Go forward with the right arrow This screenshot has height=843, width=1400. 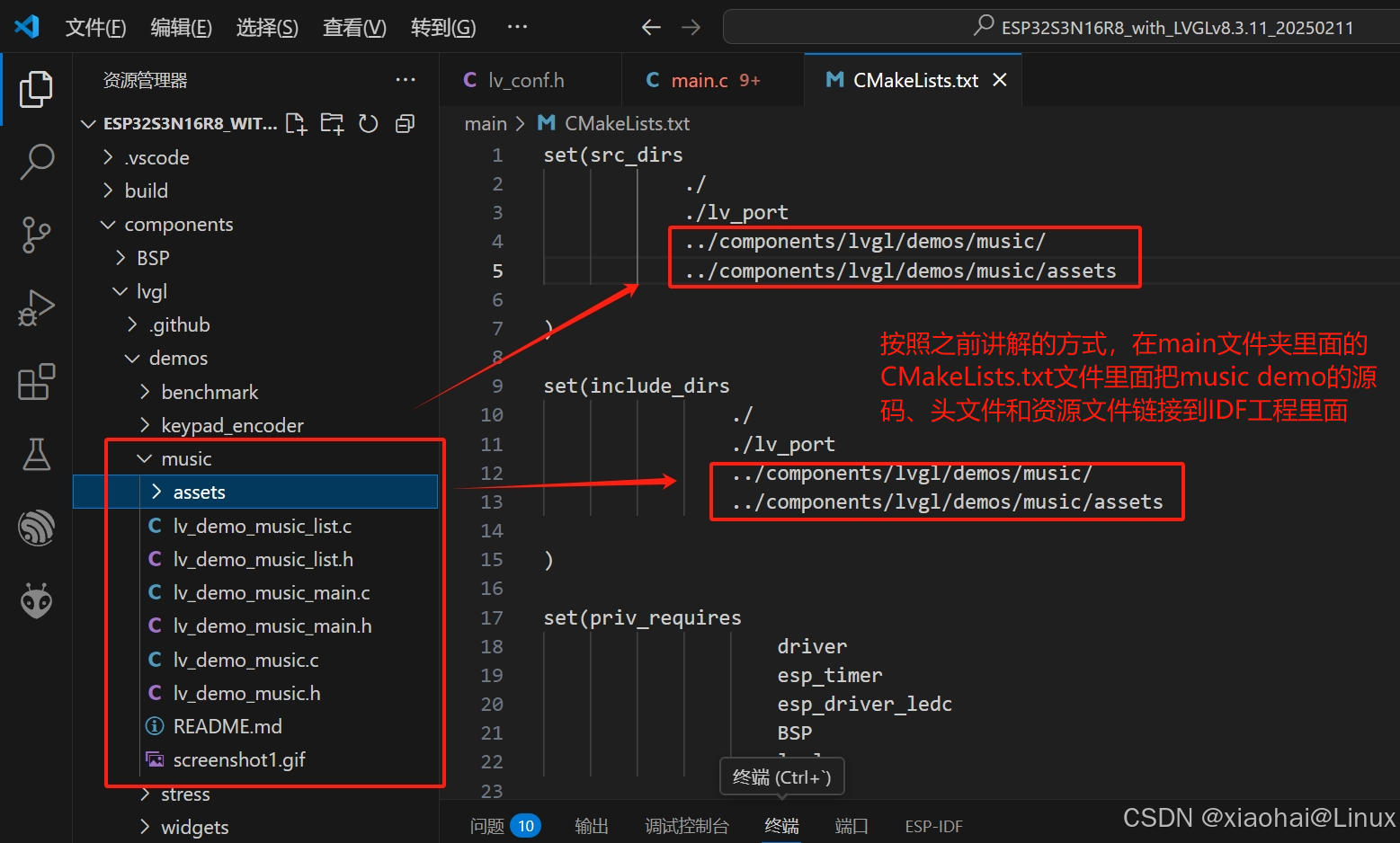tap(691, 27)
